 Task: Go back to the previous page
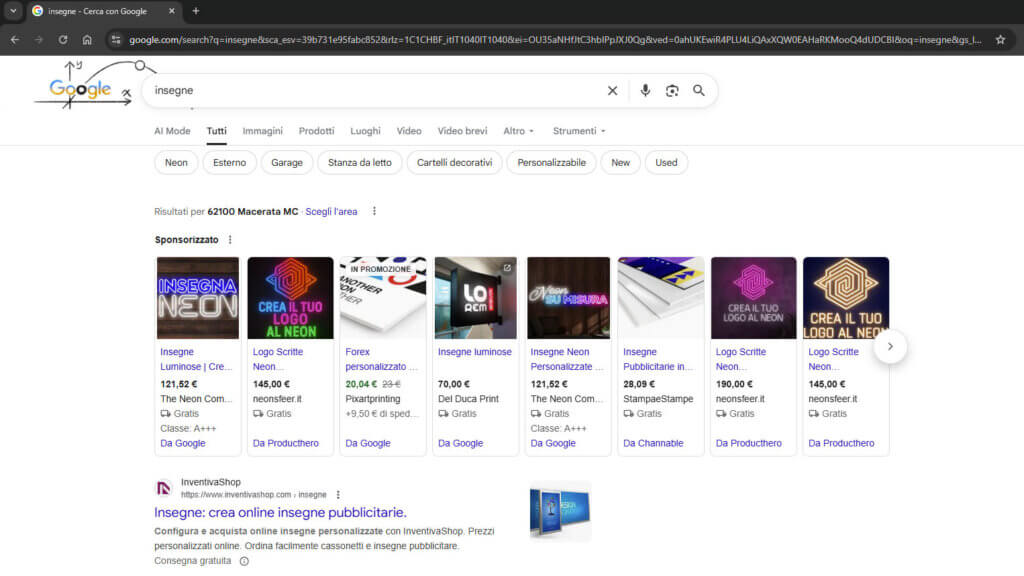(14, 40)
